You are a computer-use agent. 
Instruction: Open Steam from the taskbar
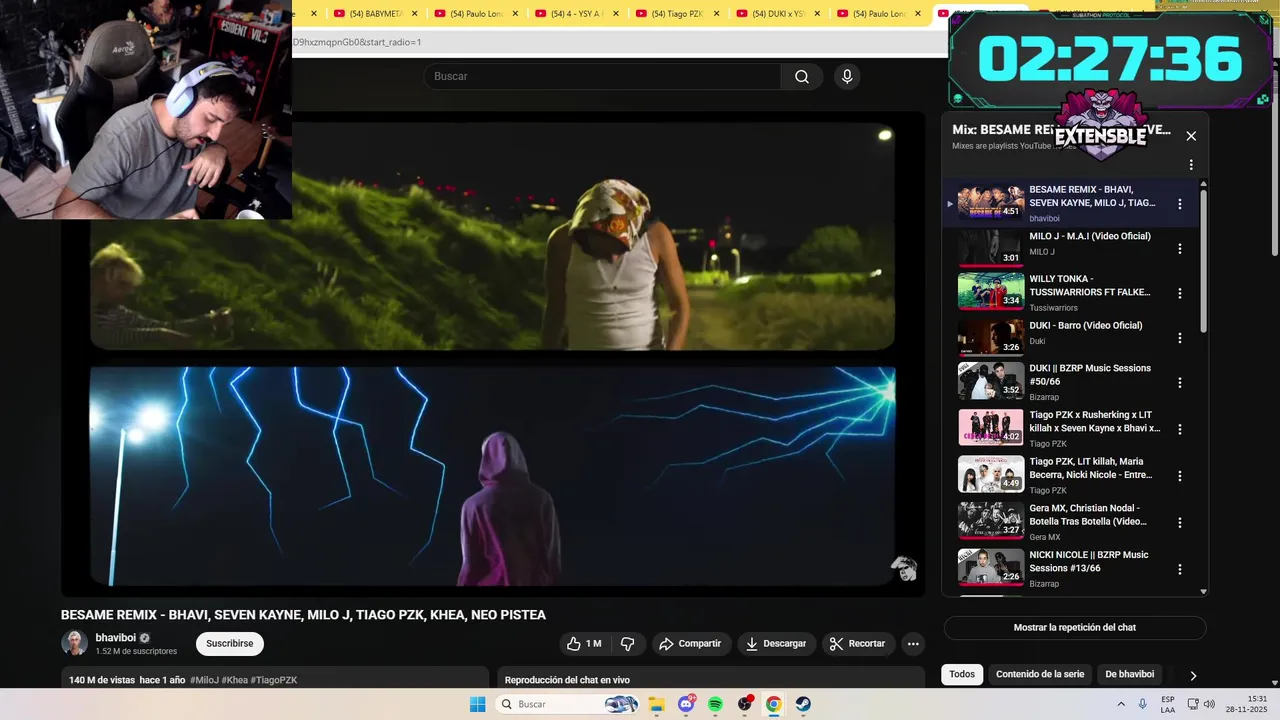[x=803, y=704]
